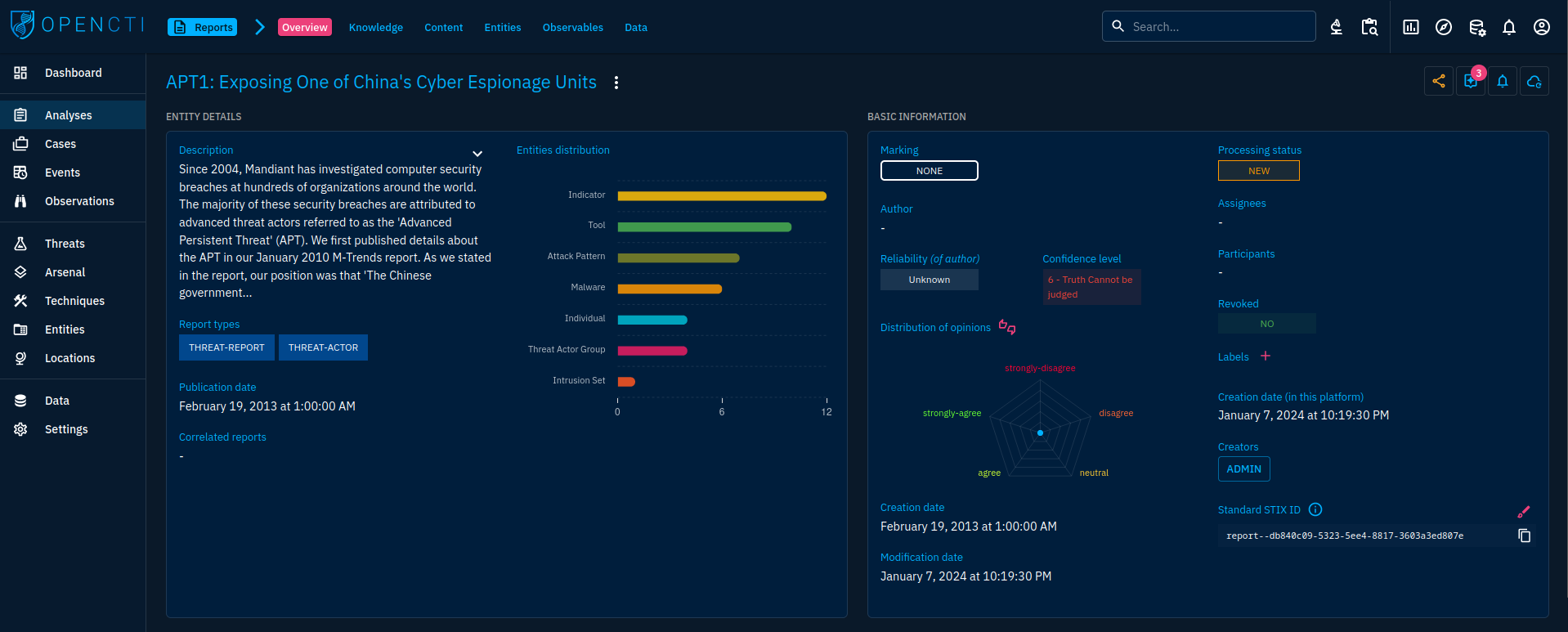
Task: Switch to the Content tab
Action: [443, 27]
